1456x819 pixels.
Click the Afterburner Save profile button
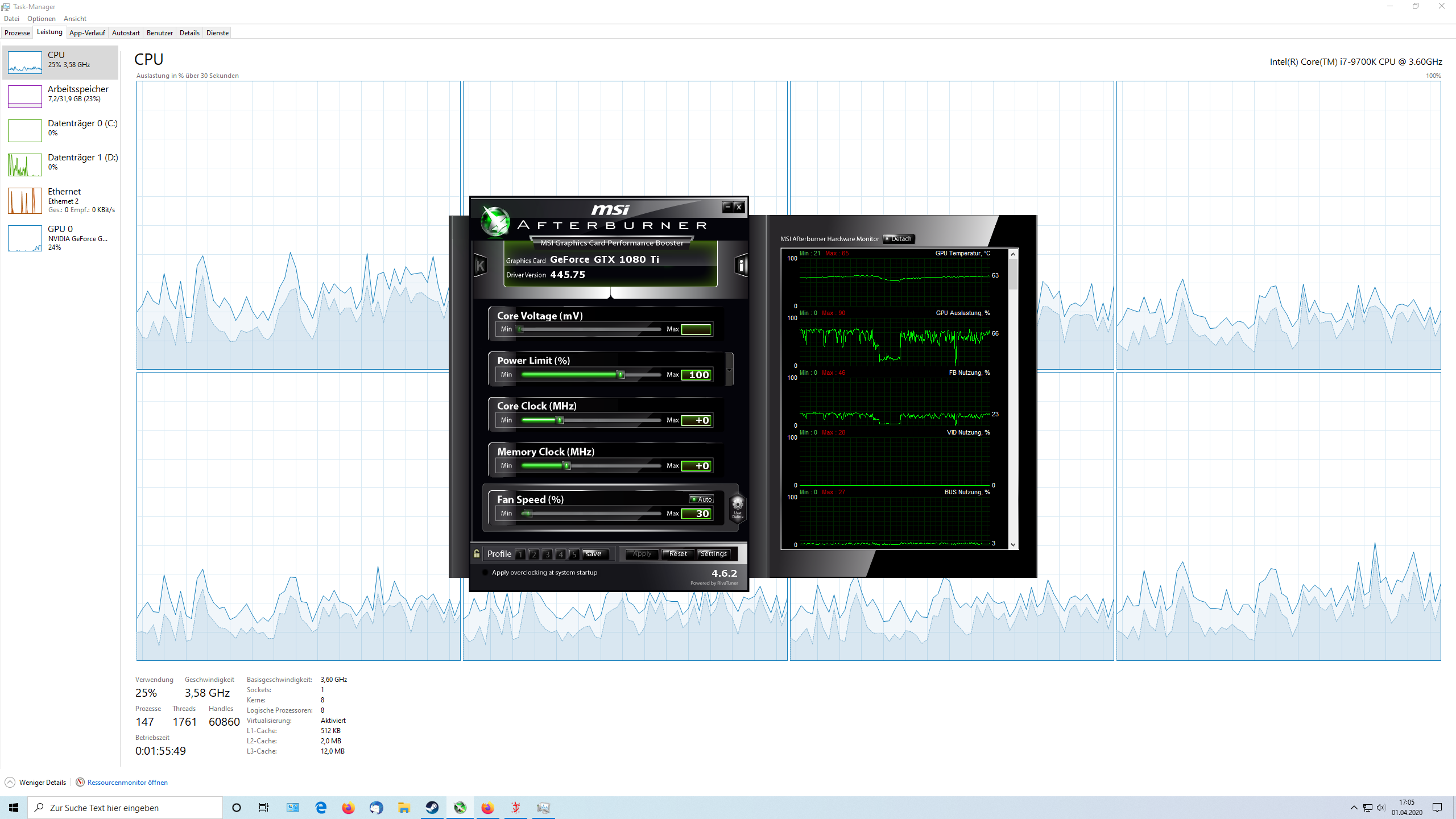click(x=595, y=553)
